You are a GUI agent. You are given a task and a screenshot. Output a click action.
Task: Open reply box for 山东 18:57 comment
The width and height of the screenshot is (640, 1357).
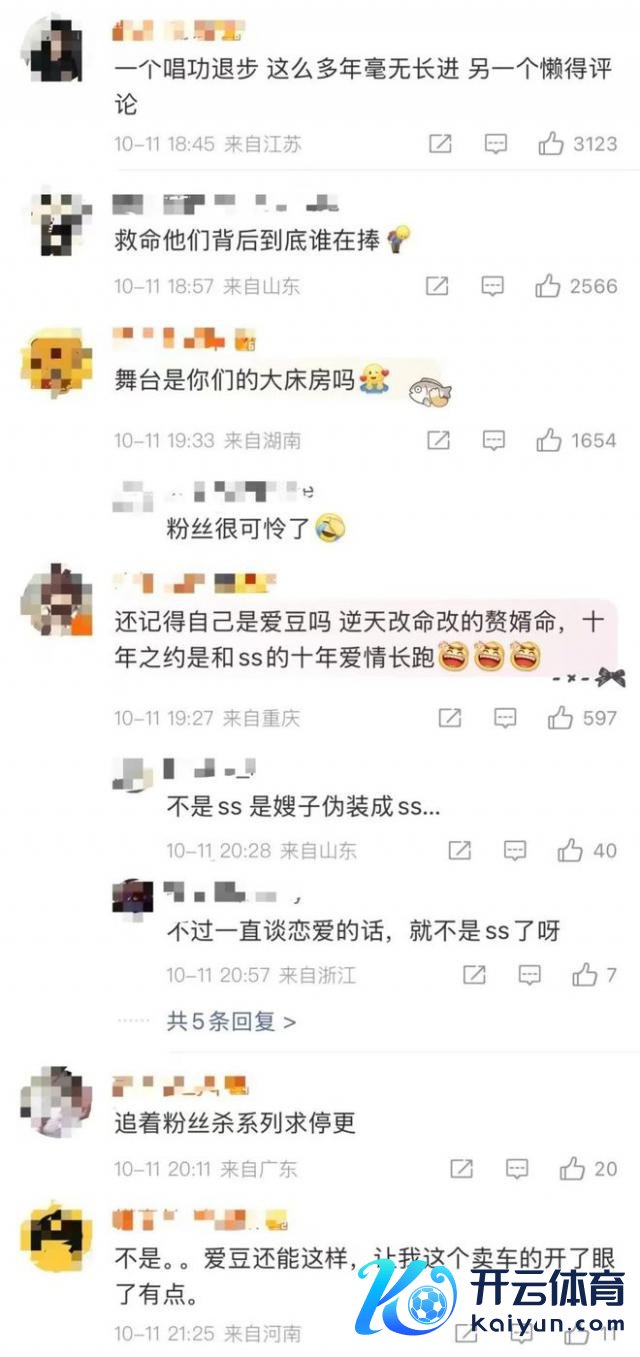(492, 287)
